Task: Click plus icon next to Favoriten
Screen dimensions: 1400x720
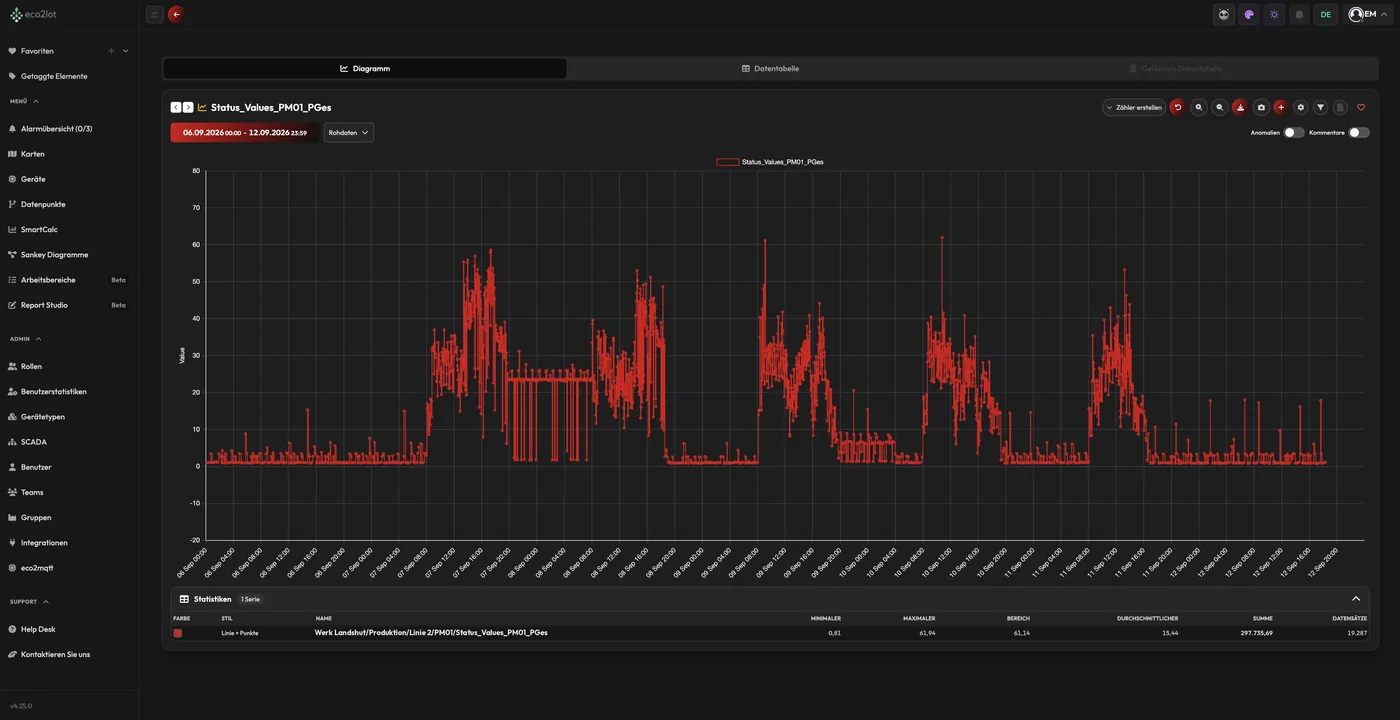Action: click(111, 51)
